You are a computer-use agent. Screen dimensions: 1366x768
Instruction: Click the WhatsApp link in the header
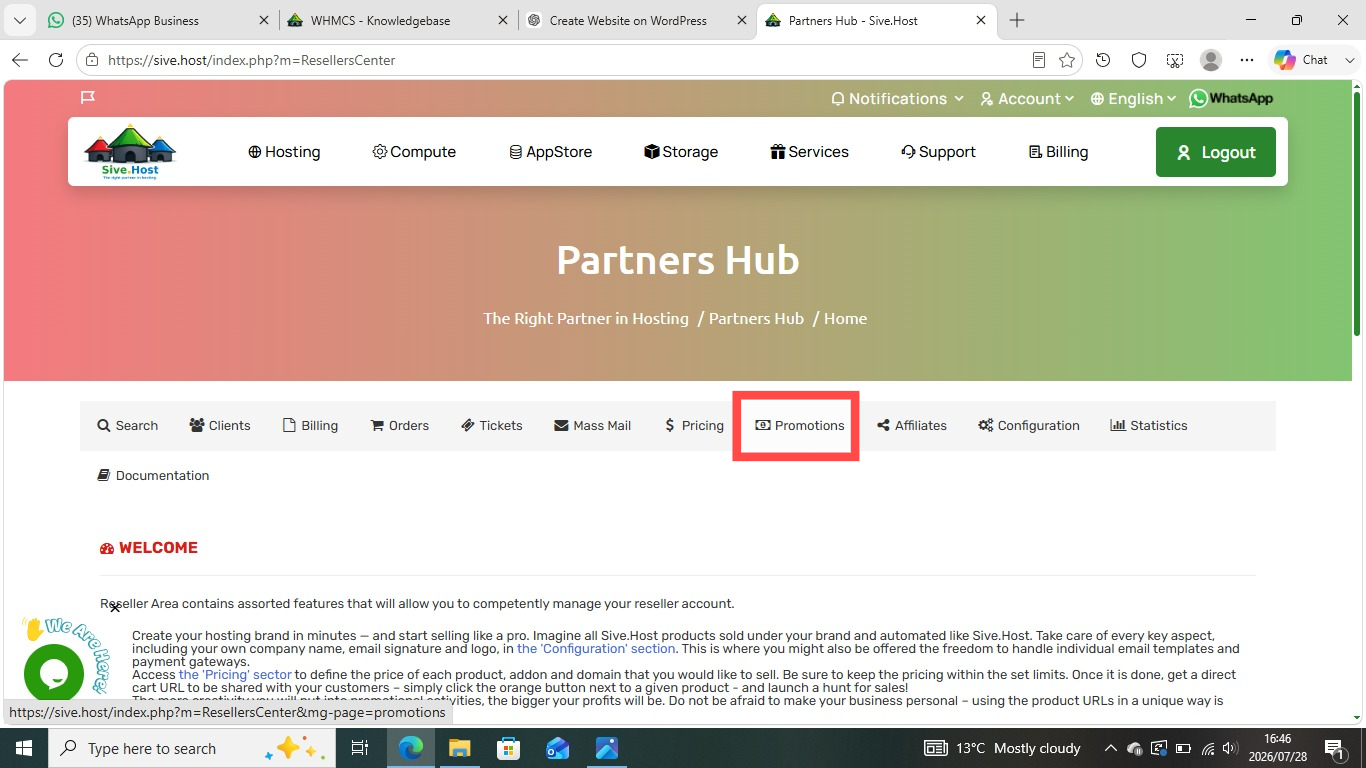coord(1231,98)
